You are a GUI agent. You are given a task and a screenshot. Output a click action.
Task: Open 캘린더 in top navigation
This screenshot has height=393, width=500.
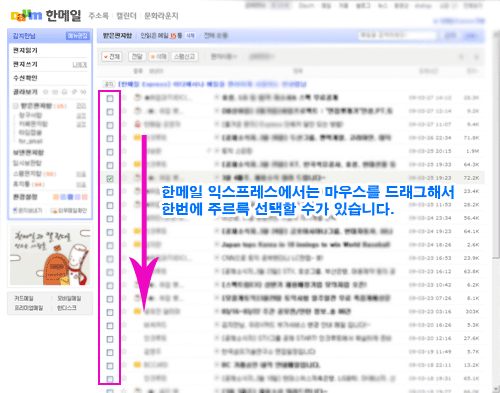tap(126, 16)
